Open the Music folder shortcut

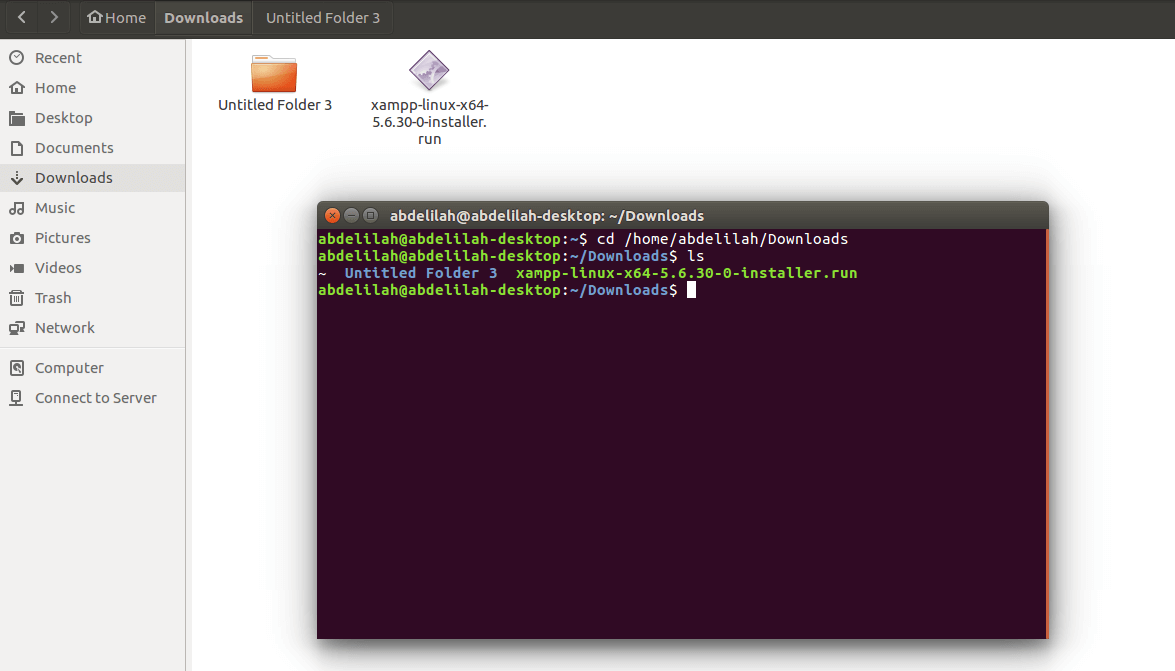[x=92, y=208]
